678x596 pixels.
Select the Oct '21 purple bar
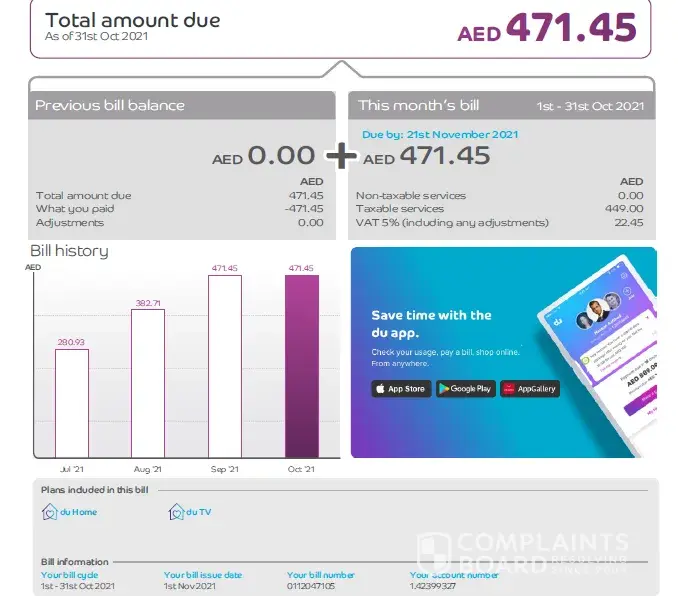[301, 365]
